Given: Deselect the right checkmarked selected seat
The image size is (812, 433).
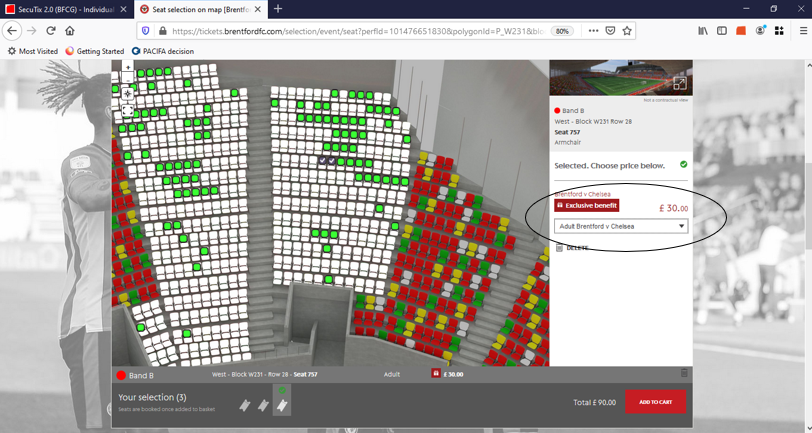Looking at the screenshot, I should 331,161.
